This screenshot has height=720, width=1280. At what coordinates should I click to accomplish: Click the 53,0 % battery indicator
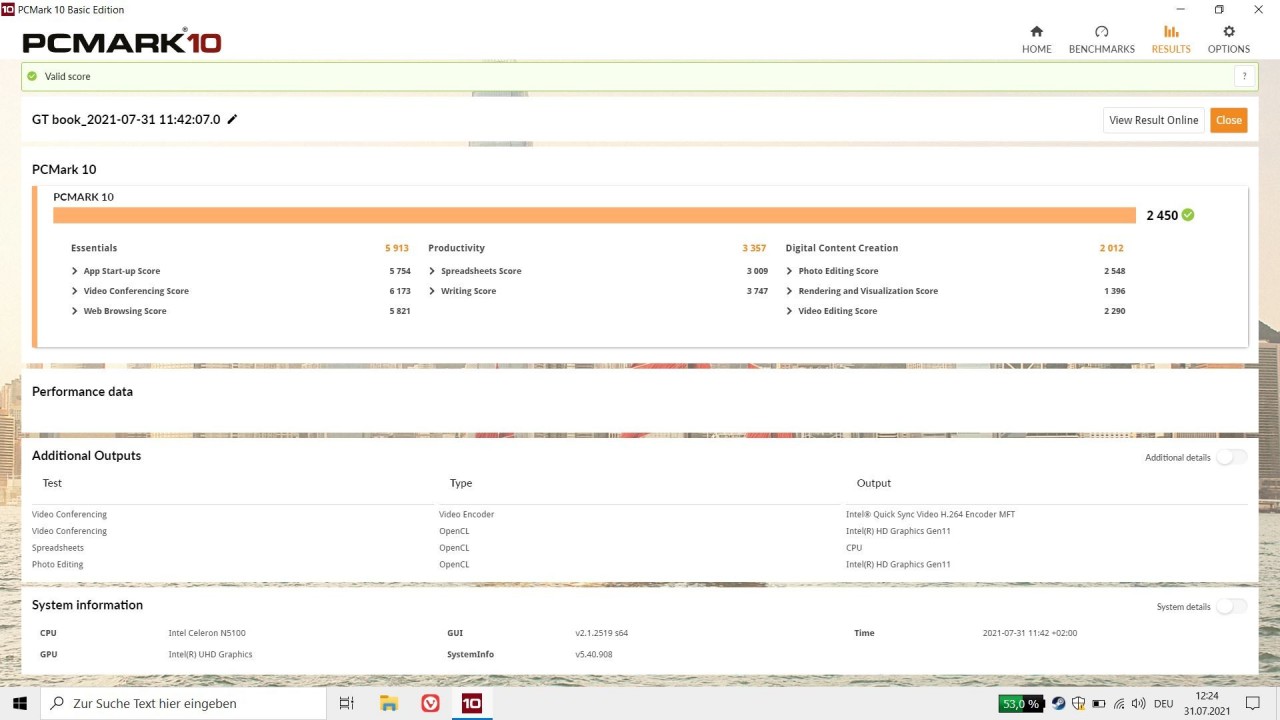coord(1020,704)
